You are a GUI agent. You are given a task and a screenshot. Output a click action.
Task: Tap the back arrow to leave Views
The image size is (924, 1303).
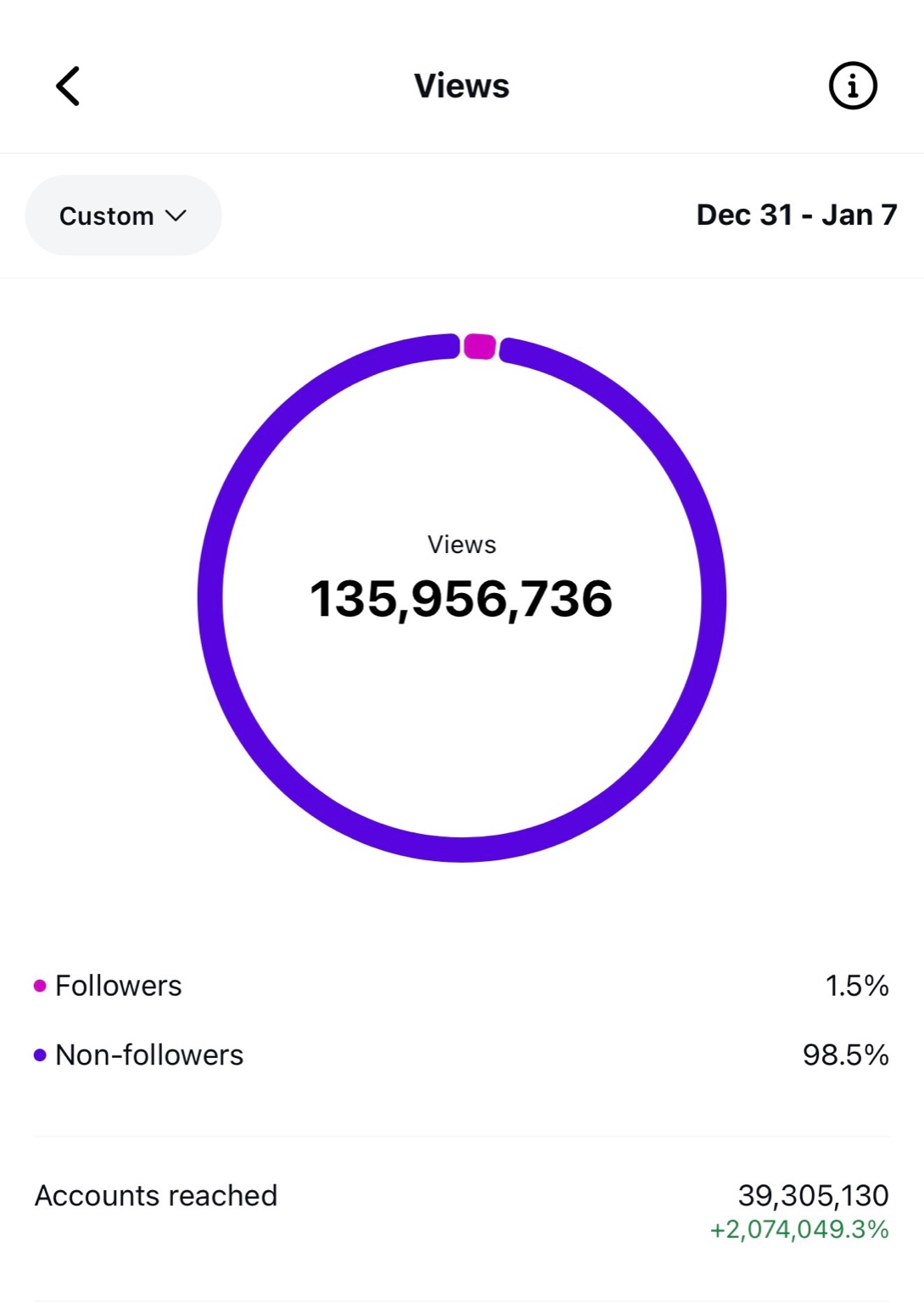[66, 85]
